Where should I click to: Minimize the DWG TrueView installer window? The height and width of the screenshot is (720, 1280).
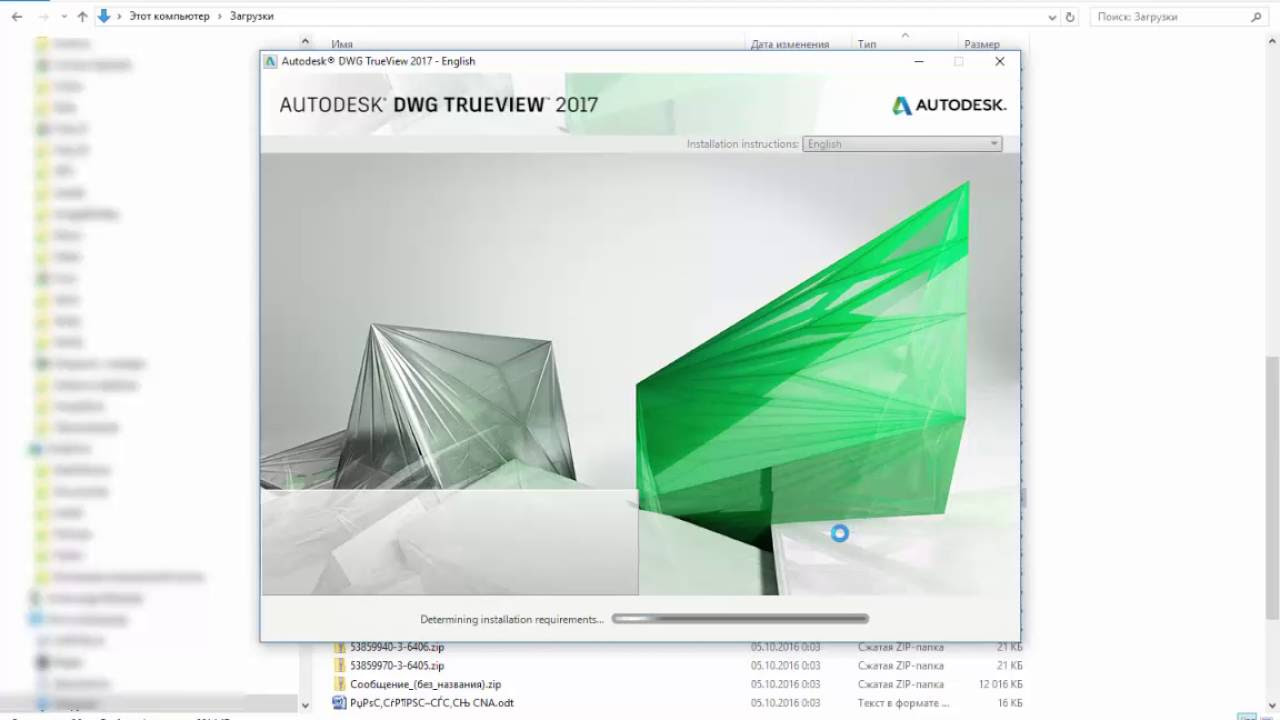coord(918,61)
